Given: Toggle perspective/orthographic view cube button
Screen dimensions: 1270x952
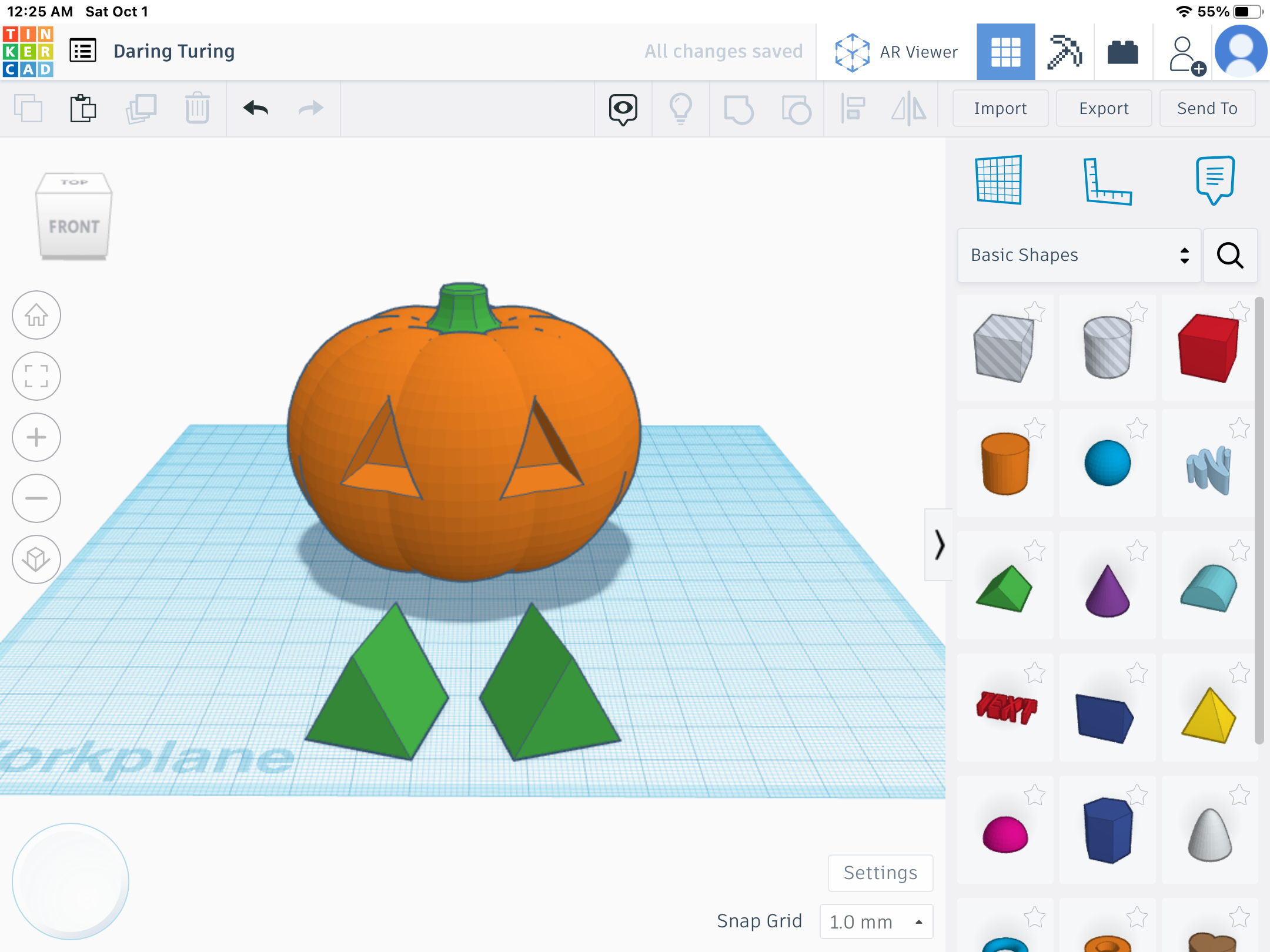Looking at the screenshot, I should [x=36, y=559].
